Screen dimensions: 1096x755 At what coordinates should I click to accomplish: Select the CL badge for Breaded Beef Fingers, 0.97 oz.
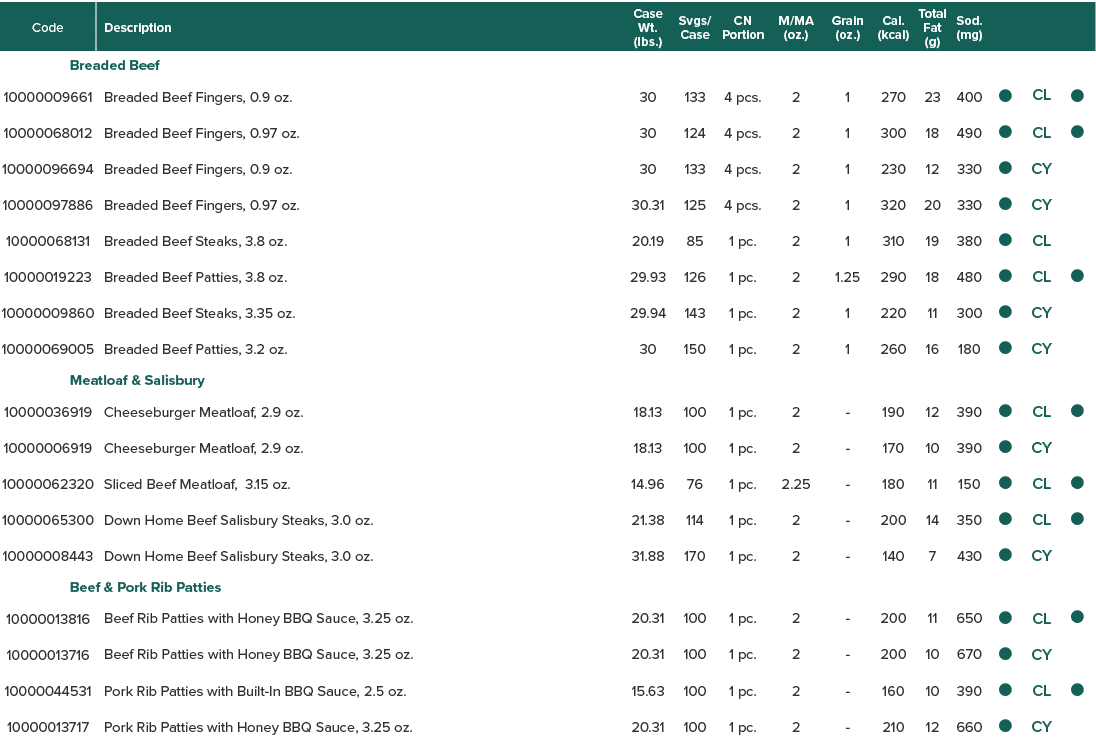(1042, 132)
